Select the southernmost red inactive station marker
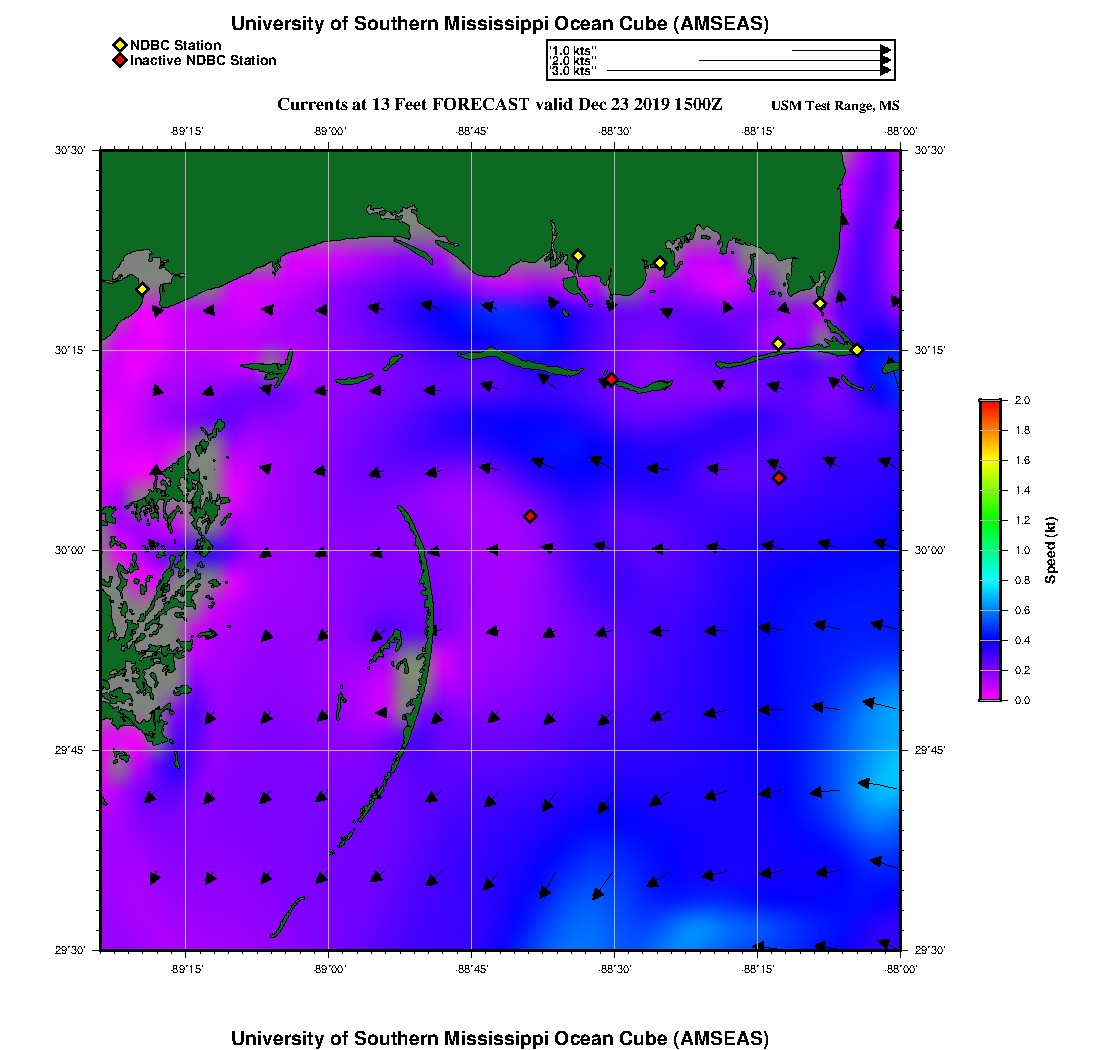Image resolution: width=1100 pixels, height=1050 pixels. coord(530,516)
